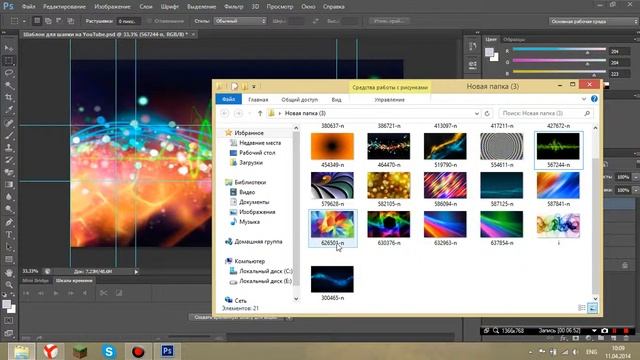Select the Eraser tool
The image size is (640, 360).
click(9, 172)
